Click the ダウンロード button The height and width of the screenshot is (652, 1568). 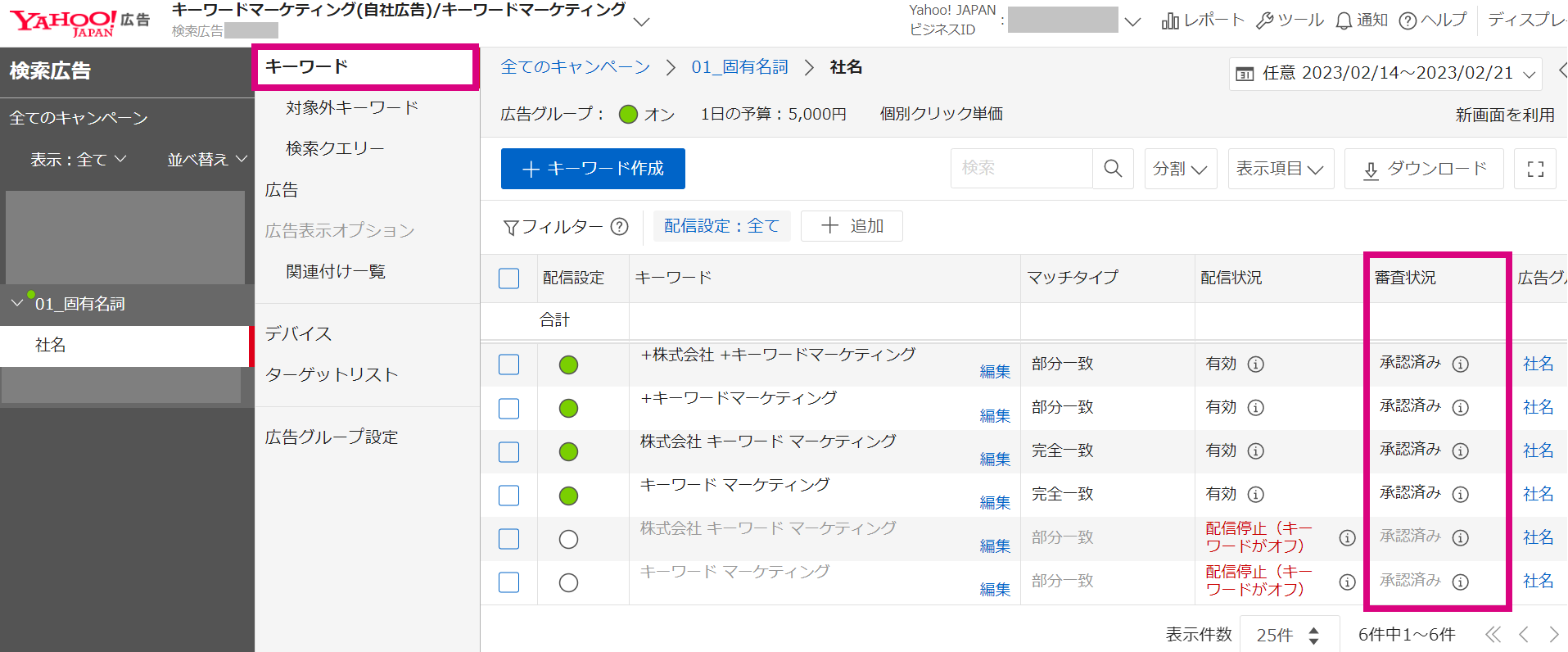(1424, 169)
